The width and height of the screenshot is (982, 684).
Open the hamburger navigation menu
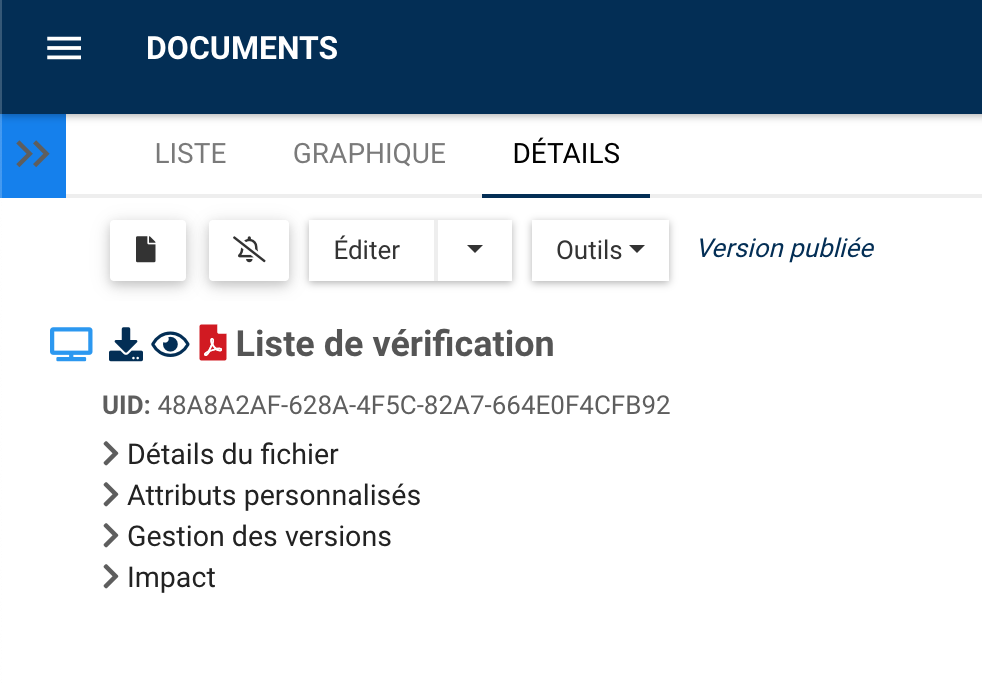click(64, 48)
